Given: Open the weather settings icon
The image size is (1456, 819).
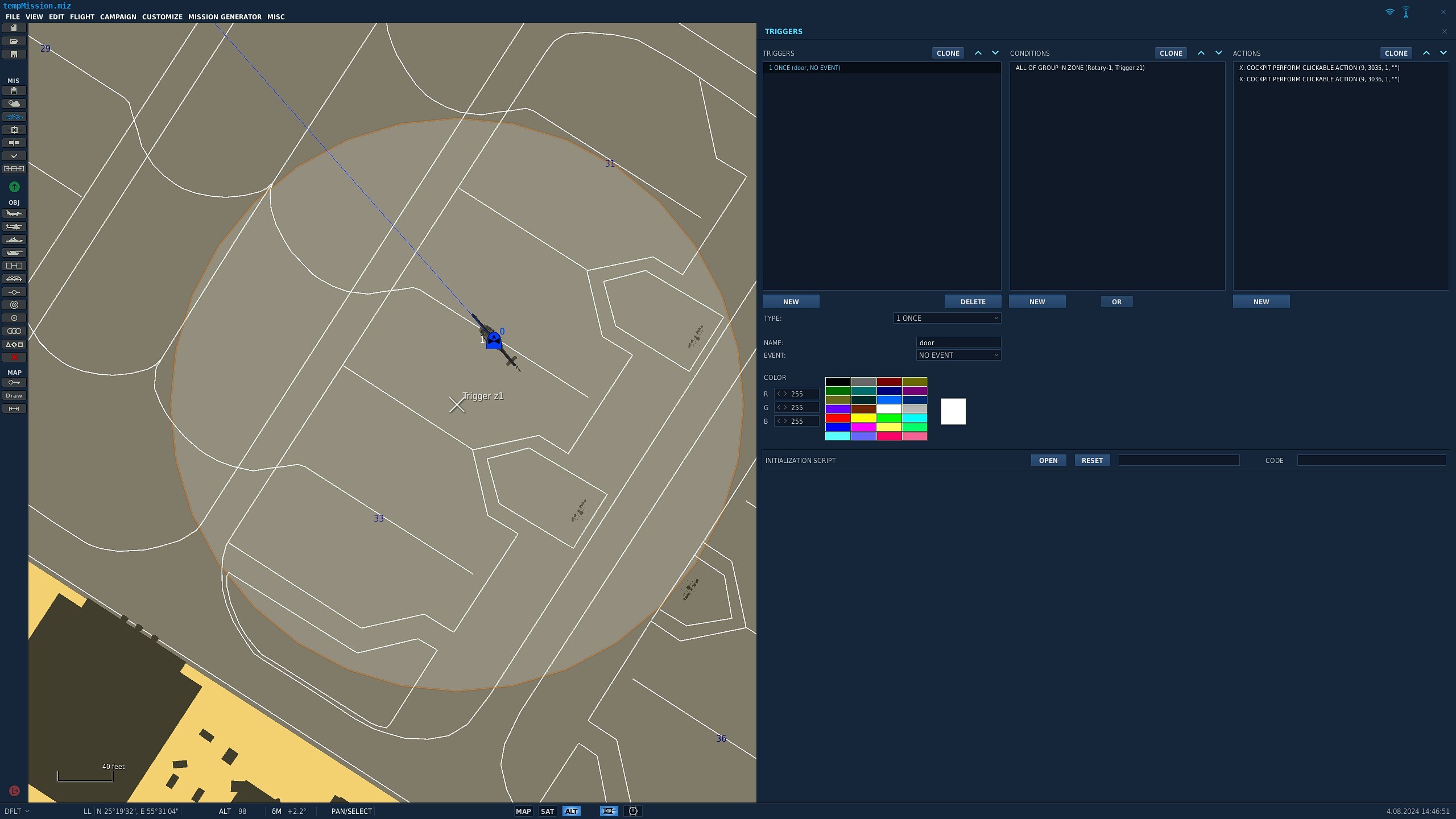Looking at the screenshot, I should (14, 104).
